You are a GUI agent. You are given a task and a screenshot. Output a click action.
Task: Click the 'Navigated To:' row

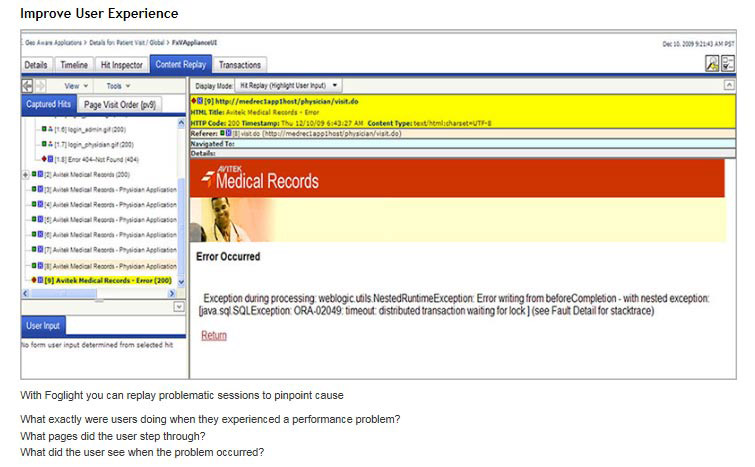pyautogui.click(x=462, y=143)
